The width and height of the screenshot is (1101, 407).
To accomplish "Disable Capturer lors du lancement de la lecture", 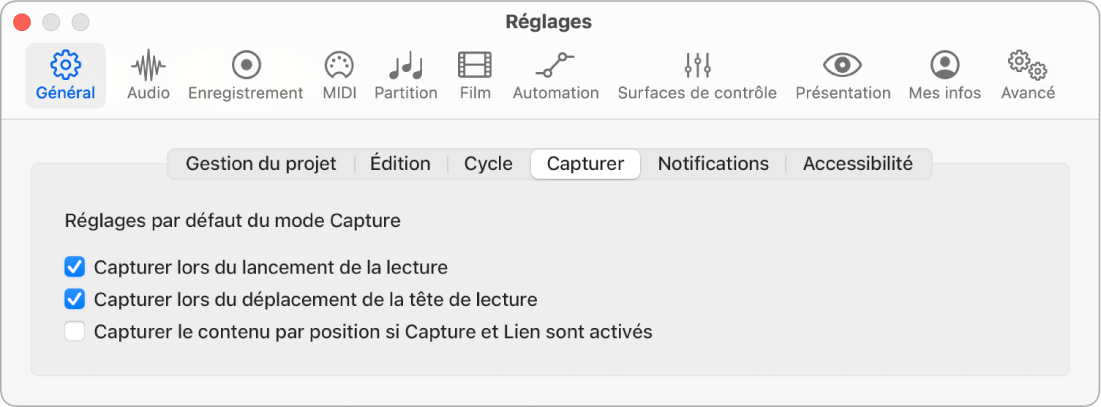I will pos(74,267).
